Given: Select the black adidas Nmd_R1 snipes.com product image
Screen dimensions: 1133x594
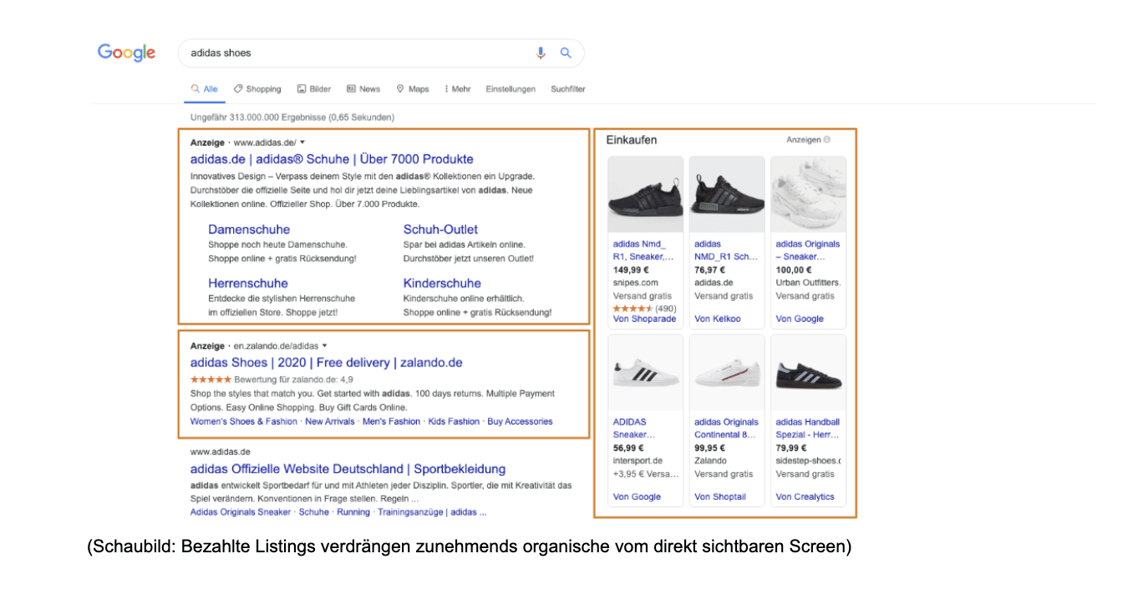Looking at the screenshot, I should click(x=645, y=194).
